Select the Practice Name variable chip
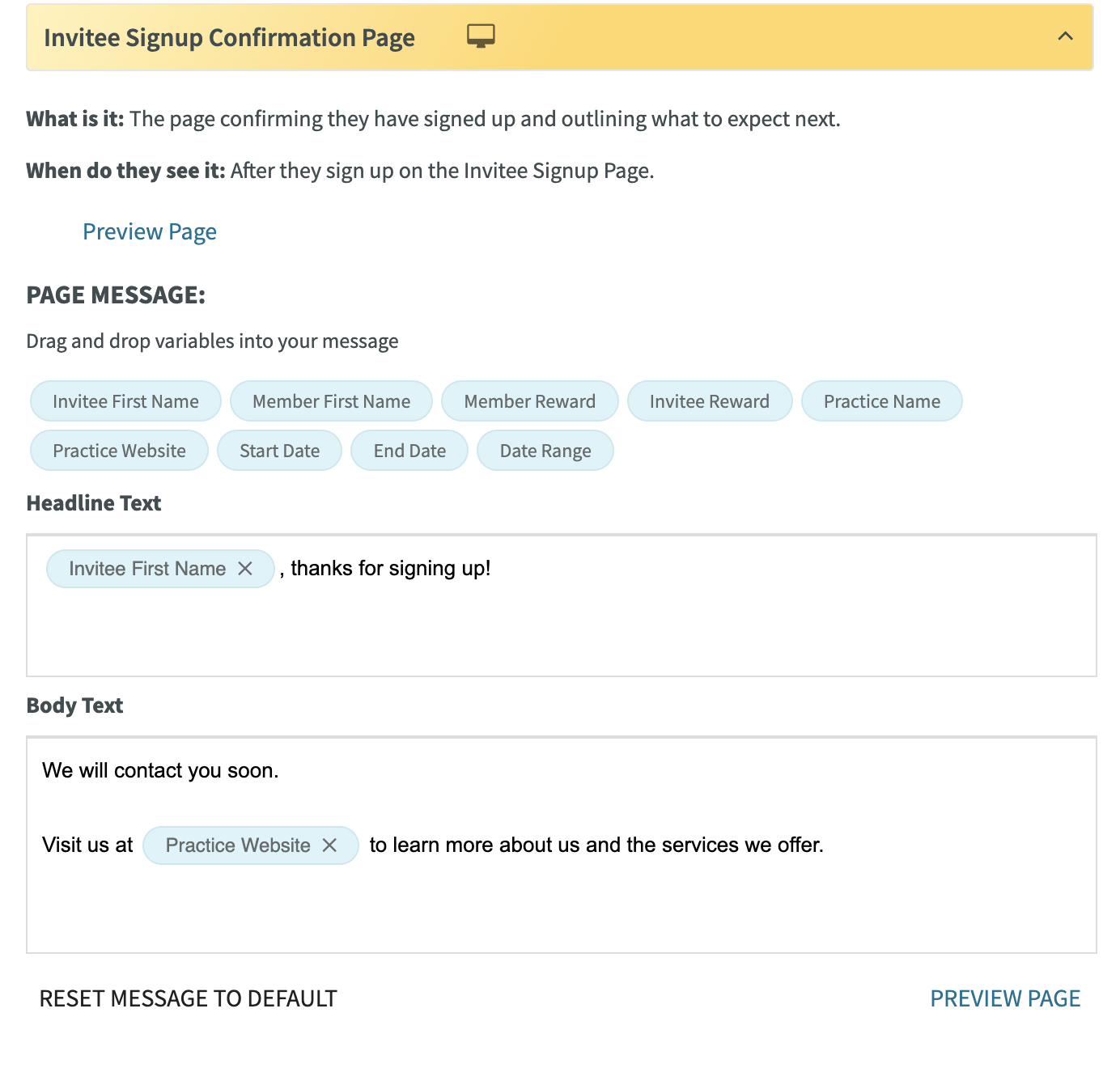 tap(882, 401)
